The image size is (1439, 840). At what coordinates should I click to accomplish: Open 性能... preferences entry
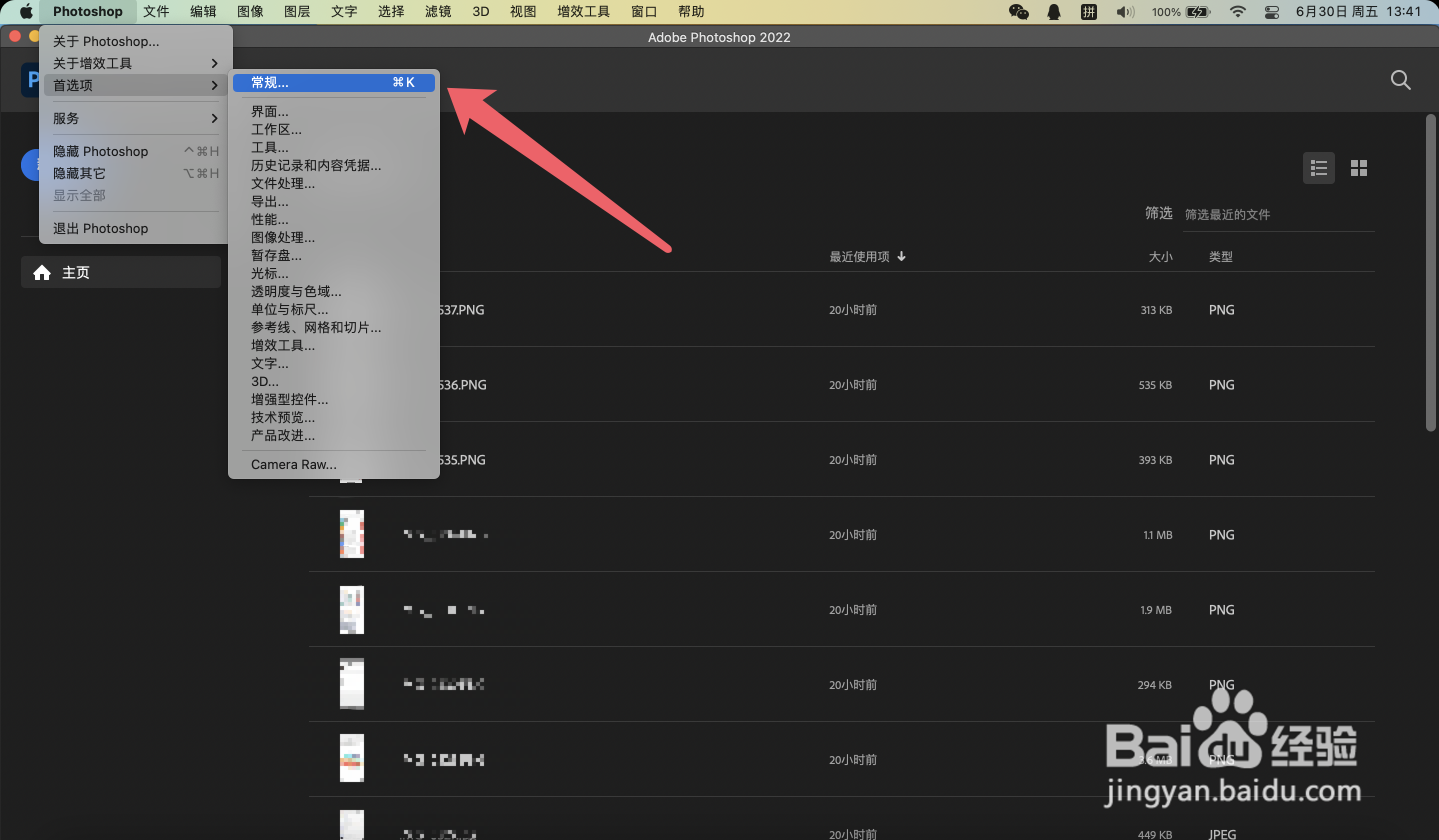(269, 219)
